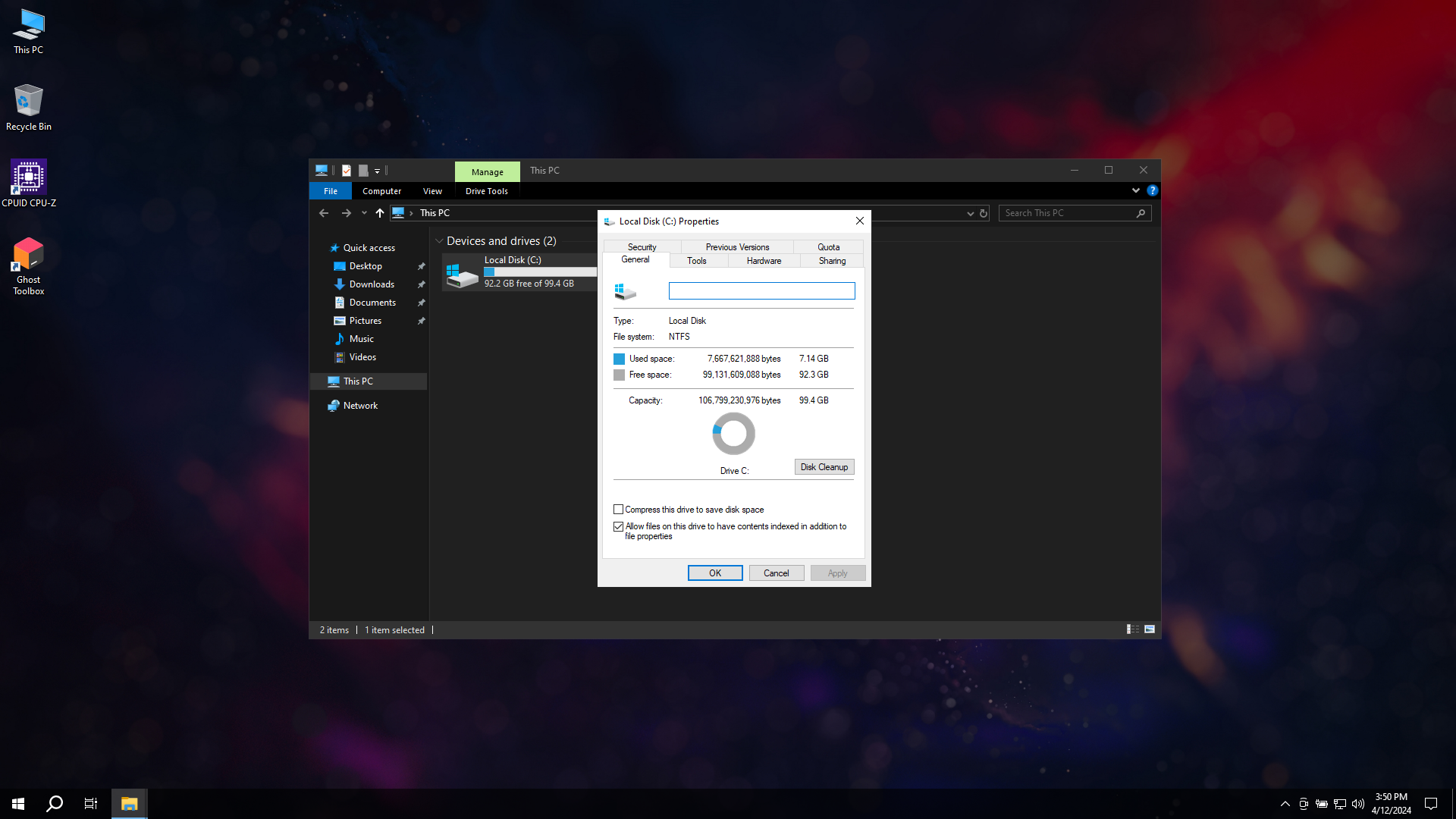1456x819 pixels.
Task: Click the Disk Cleanup button
Action: 824,467
